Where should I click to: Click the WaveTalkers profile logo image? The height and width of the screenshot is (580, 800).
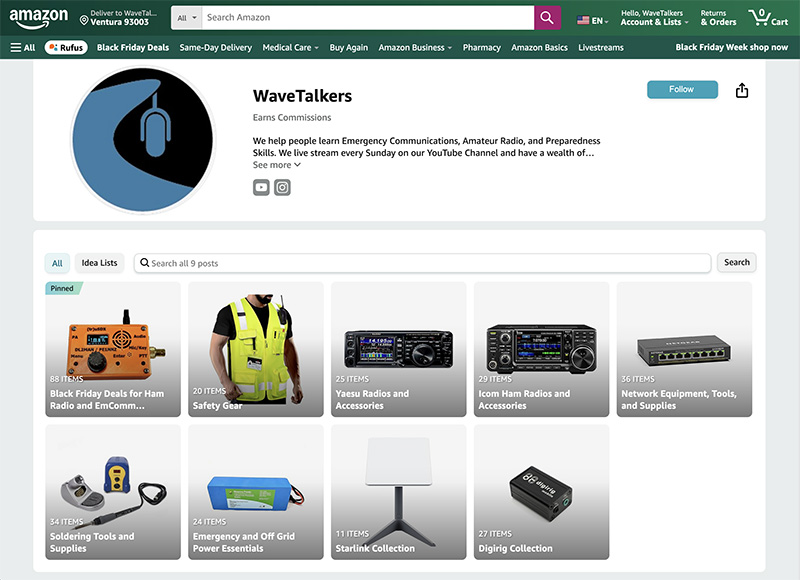[x=142, y=140]
